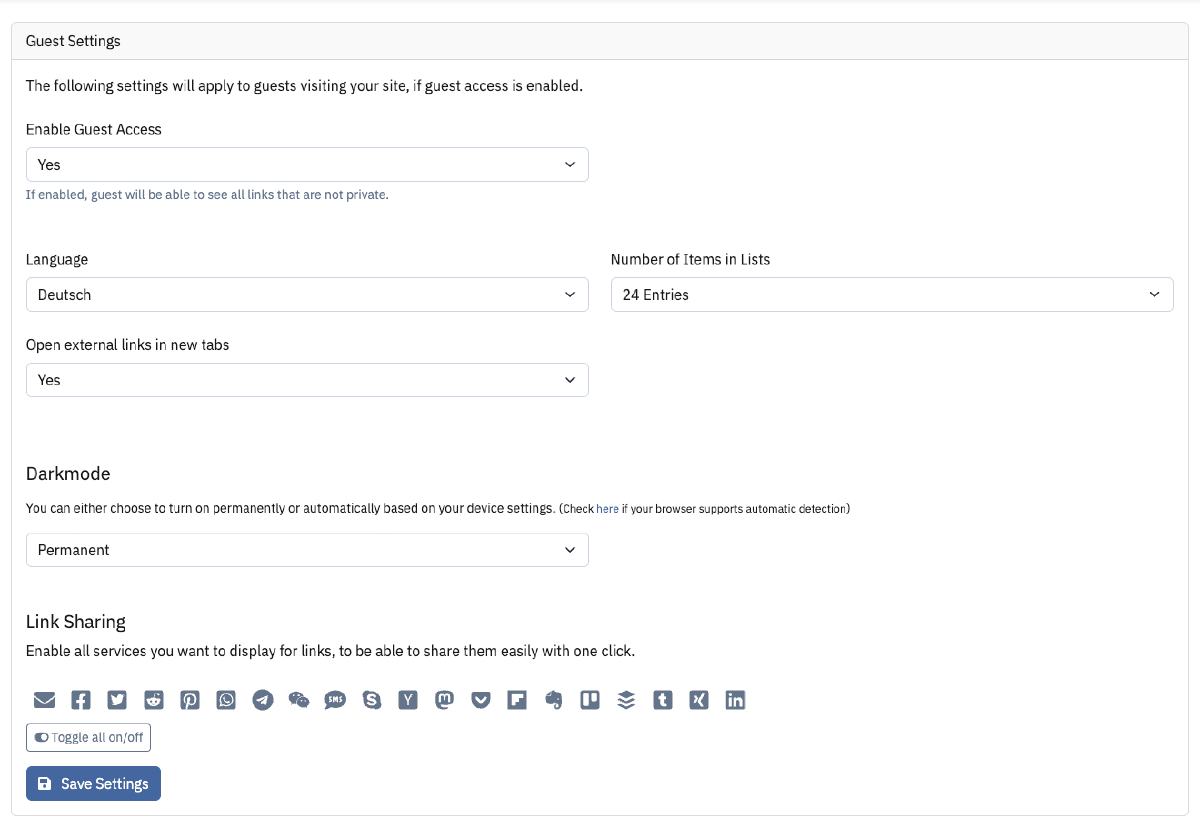The height and width of the screenshot is (838, 1200).
Task: Toggle all sharing services on or off
Action: click(x=88, y=737)
